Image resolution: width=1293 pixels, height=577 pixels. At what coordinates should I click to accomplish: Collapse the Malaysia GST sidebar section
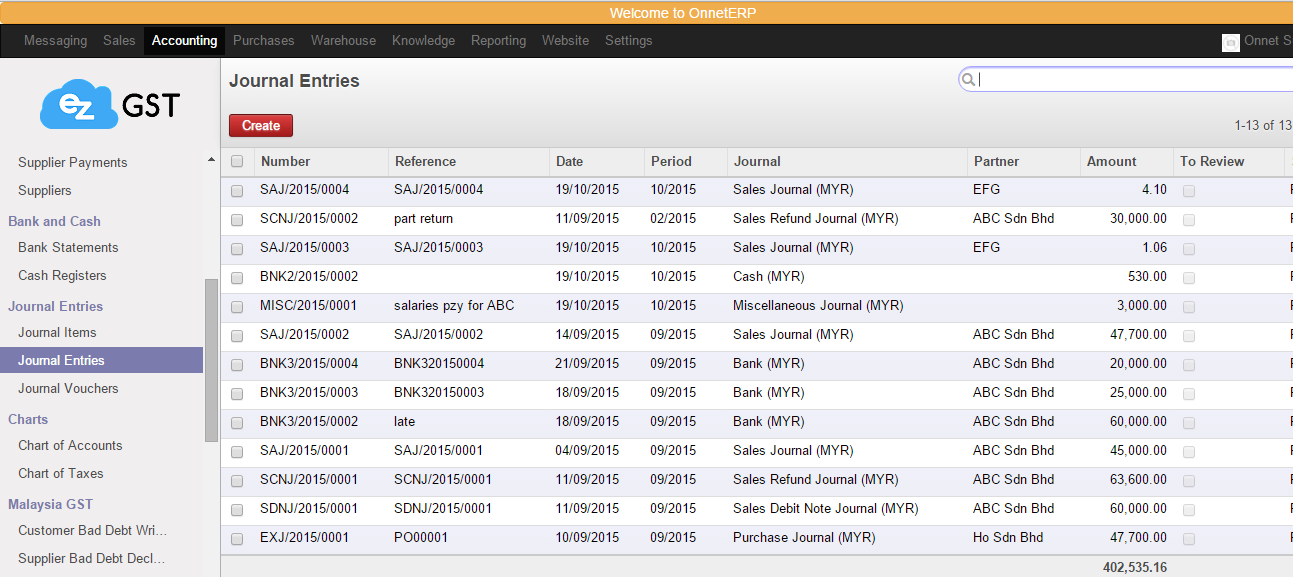(x=52, y=504)
